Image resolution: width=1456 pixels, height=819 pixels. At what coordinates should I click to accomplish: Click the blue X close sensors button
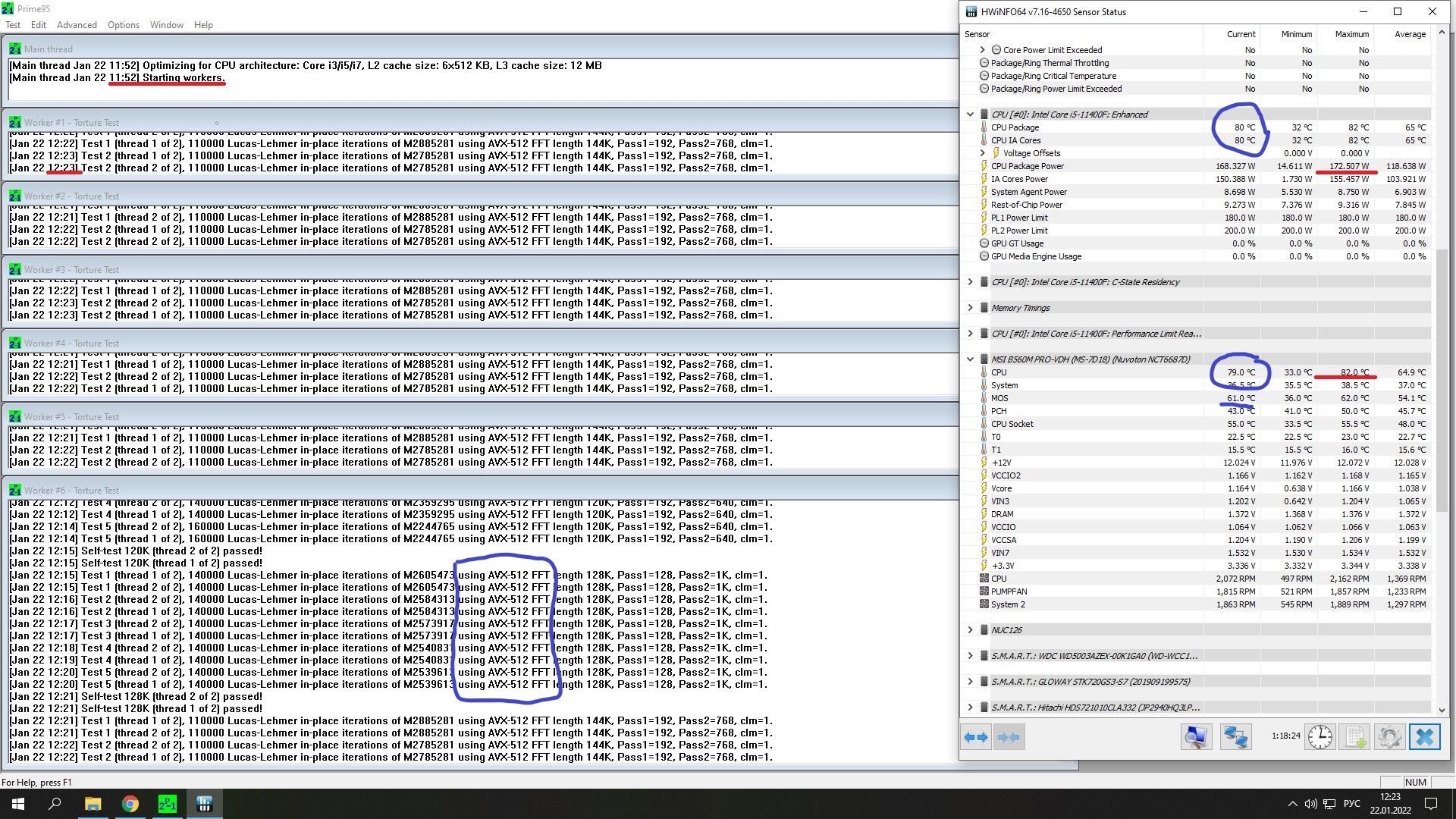pyautogui.click(x=1424, y=737)
